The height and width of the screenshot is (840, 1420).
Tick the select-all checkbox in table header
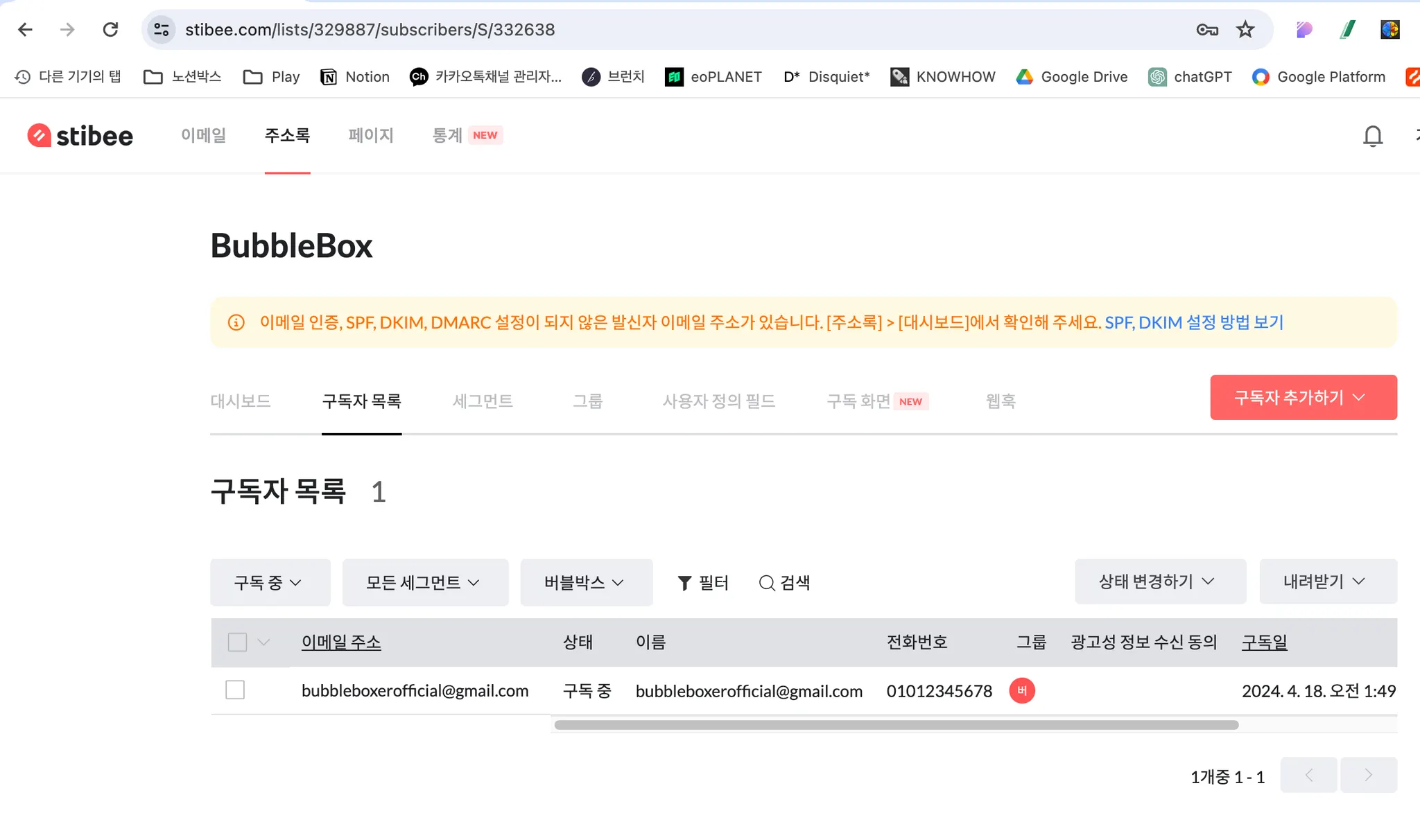[x=237, y=642]
